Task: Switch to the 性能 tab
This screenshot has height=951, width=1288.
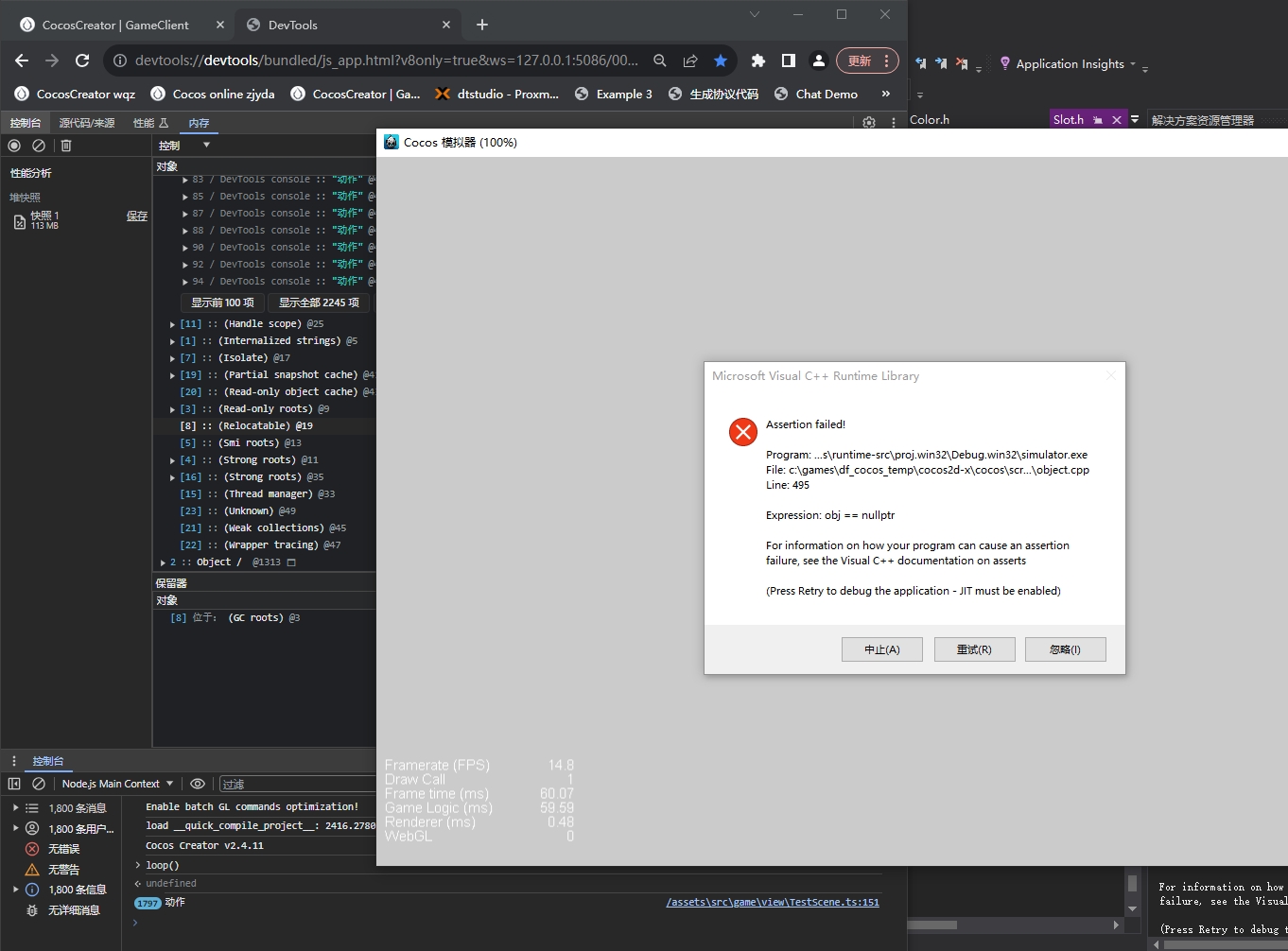Action: coord(150,123)
